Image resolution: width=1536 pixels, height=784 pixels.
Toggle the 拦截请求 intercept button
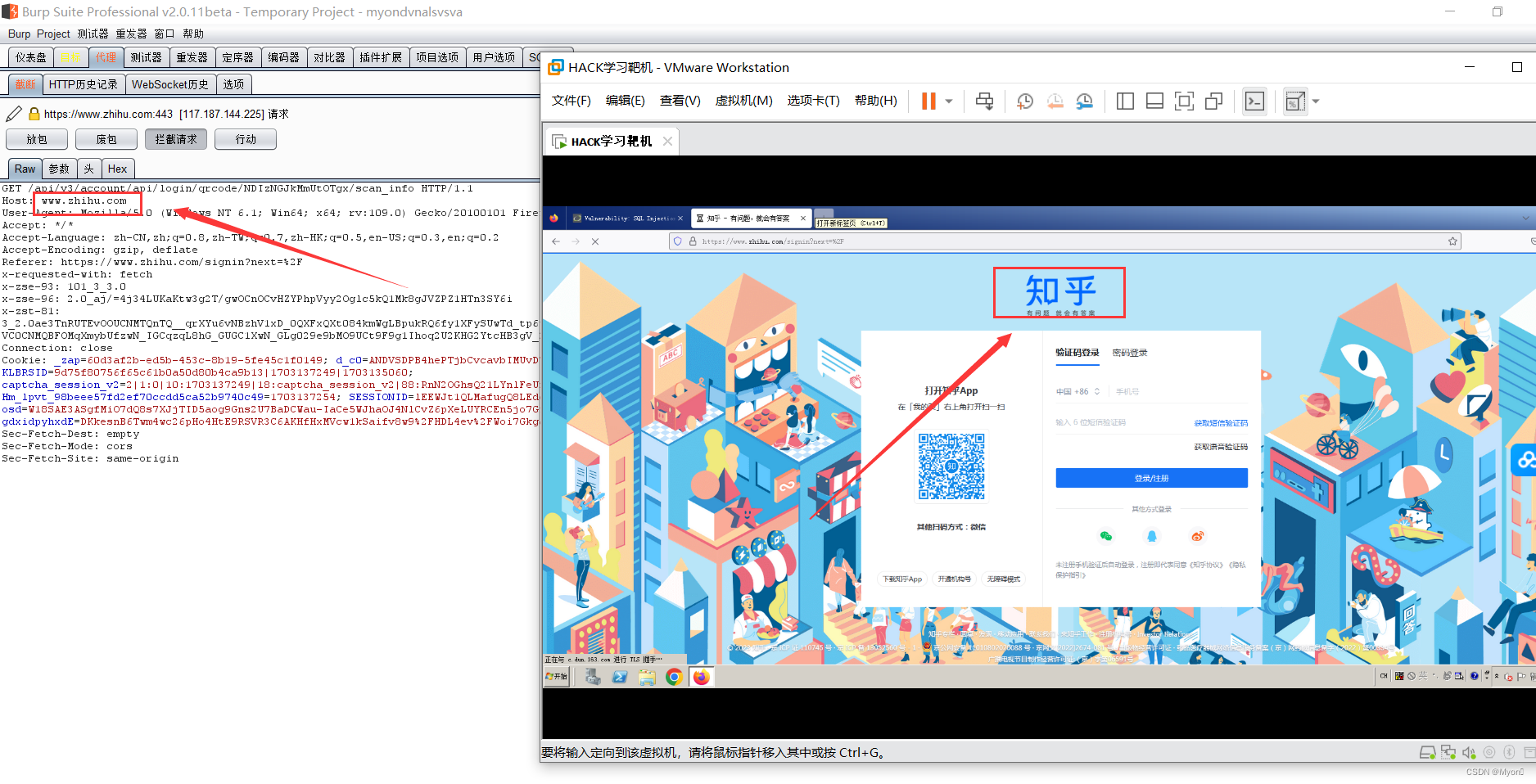[176, 139]
